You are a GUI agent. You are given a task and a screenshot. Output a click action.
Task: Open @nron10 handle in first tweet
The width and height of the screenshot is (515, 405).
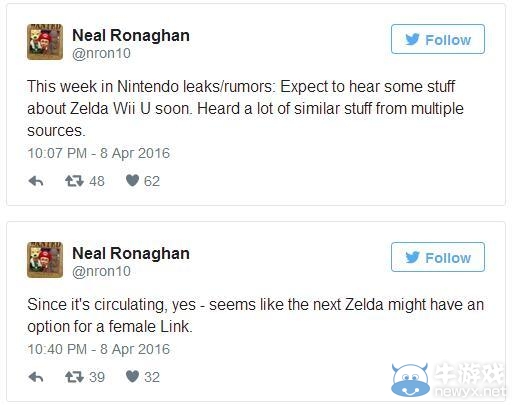[101, 53]
